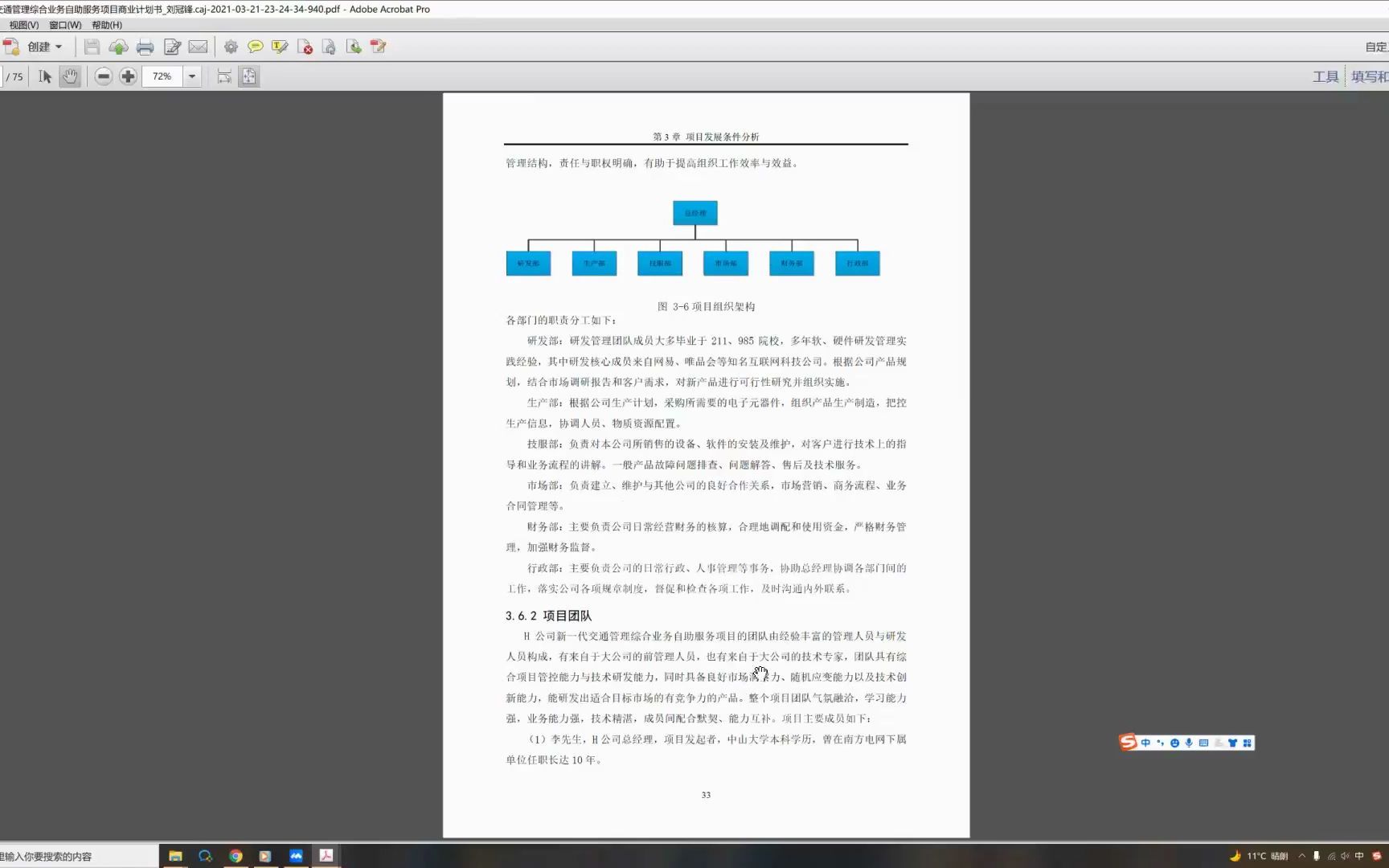Select the highlight text tool
The height and width of the screenshot is (868, 1389).
coord(280,47)
